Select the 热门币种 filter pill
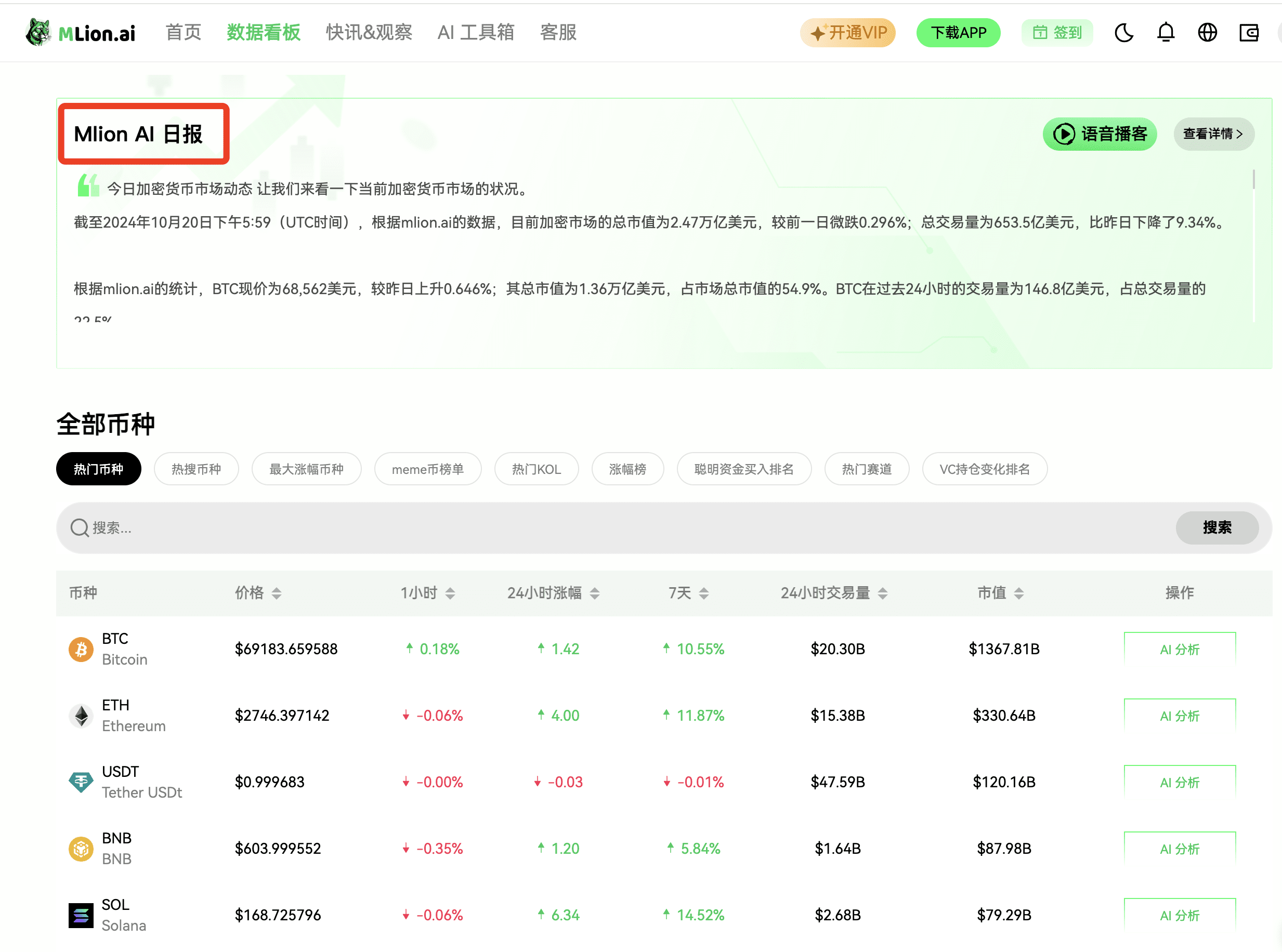1282x952 pixels. click(98, 469)
